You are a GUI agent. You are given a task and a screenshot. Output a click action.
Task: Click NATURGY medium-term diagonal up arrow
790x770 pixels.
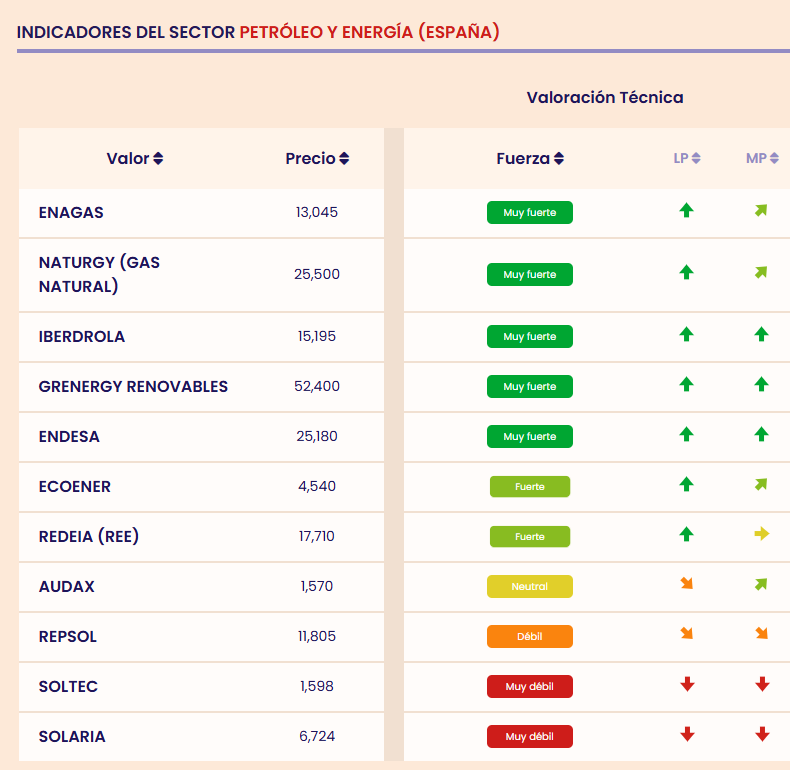pyautogui.click(x=762, y=272)
